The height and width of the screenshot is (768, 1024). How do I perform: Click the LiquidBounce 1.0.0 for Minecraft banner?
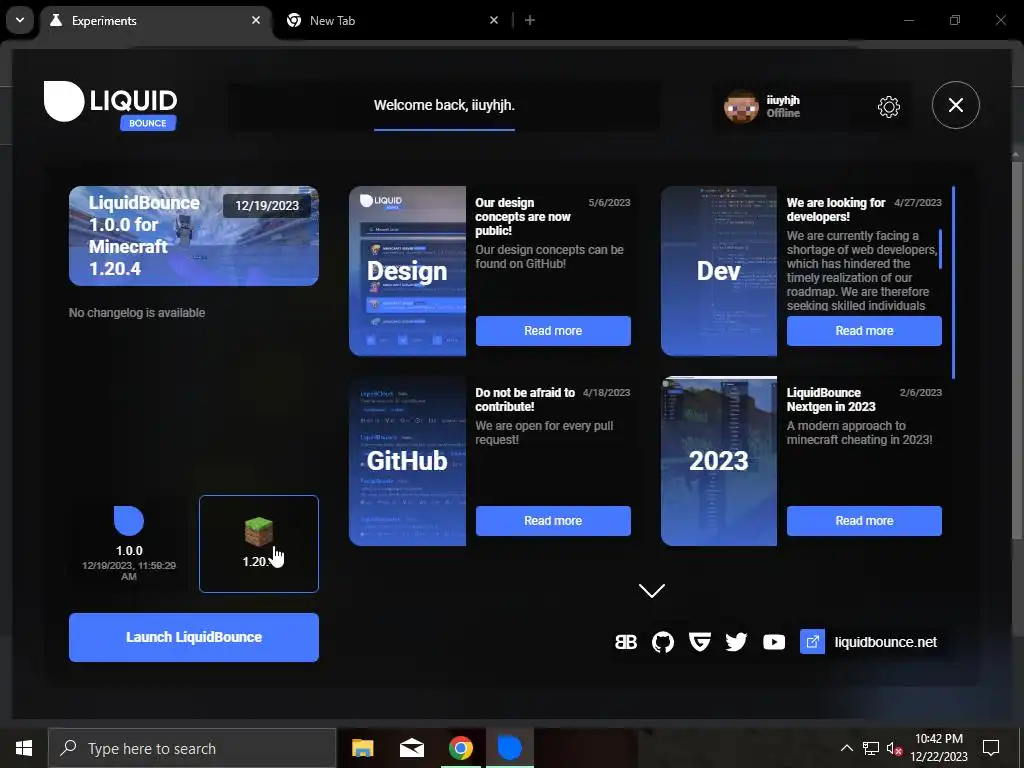coord(194,236)
